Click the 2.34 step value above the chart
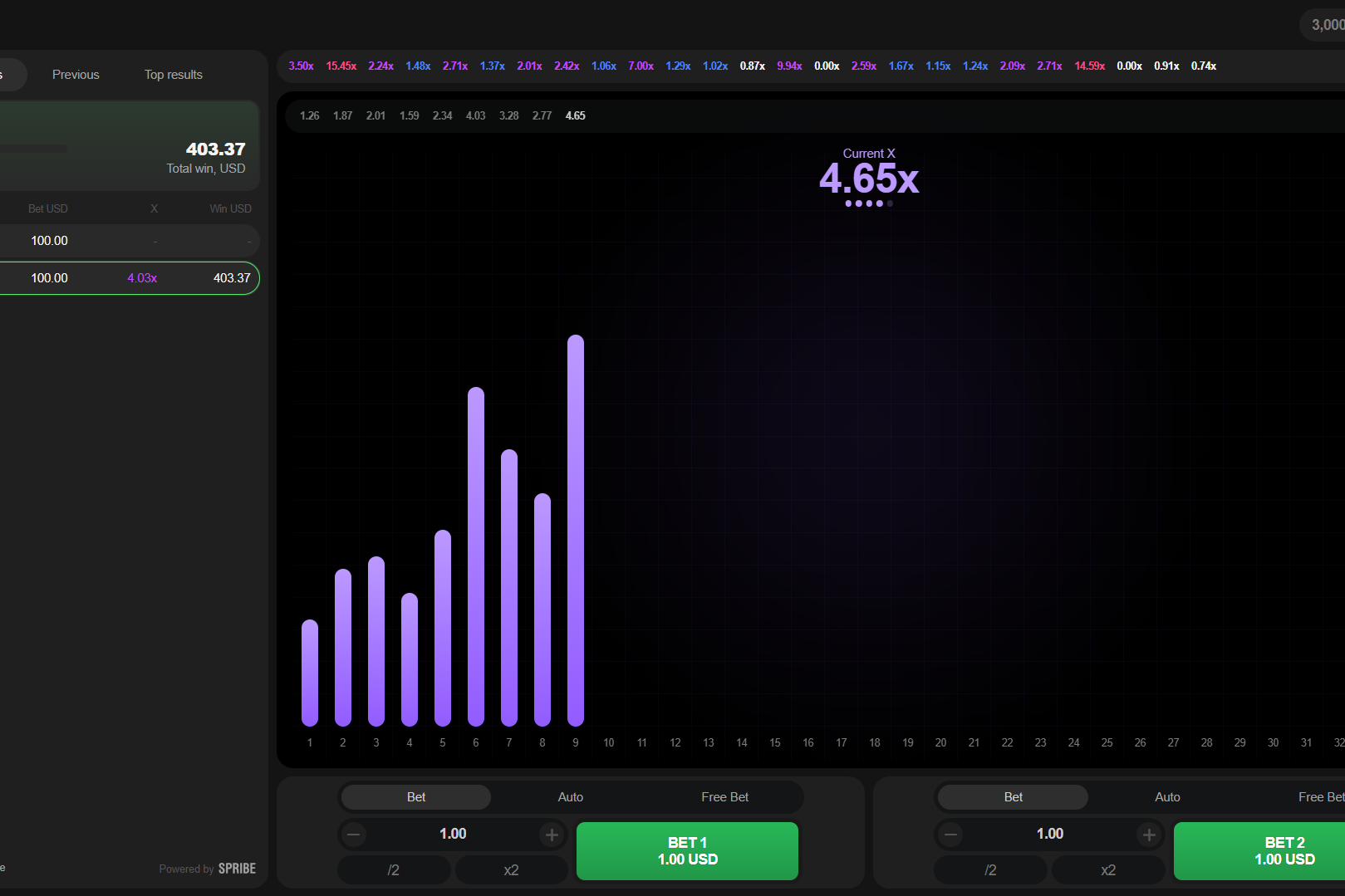 point(442,115)
